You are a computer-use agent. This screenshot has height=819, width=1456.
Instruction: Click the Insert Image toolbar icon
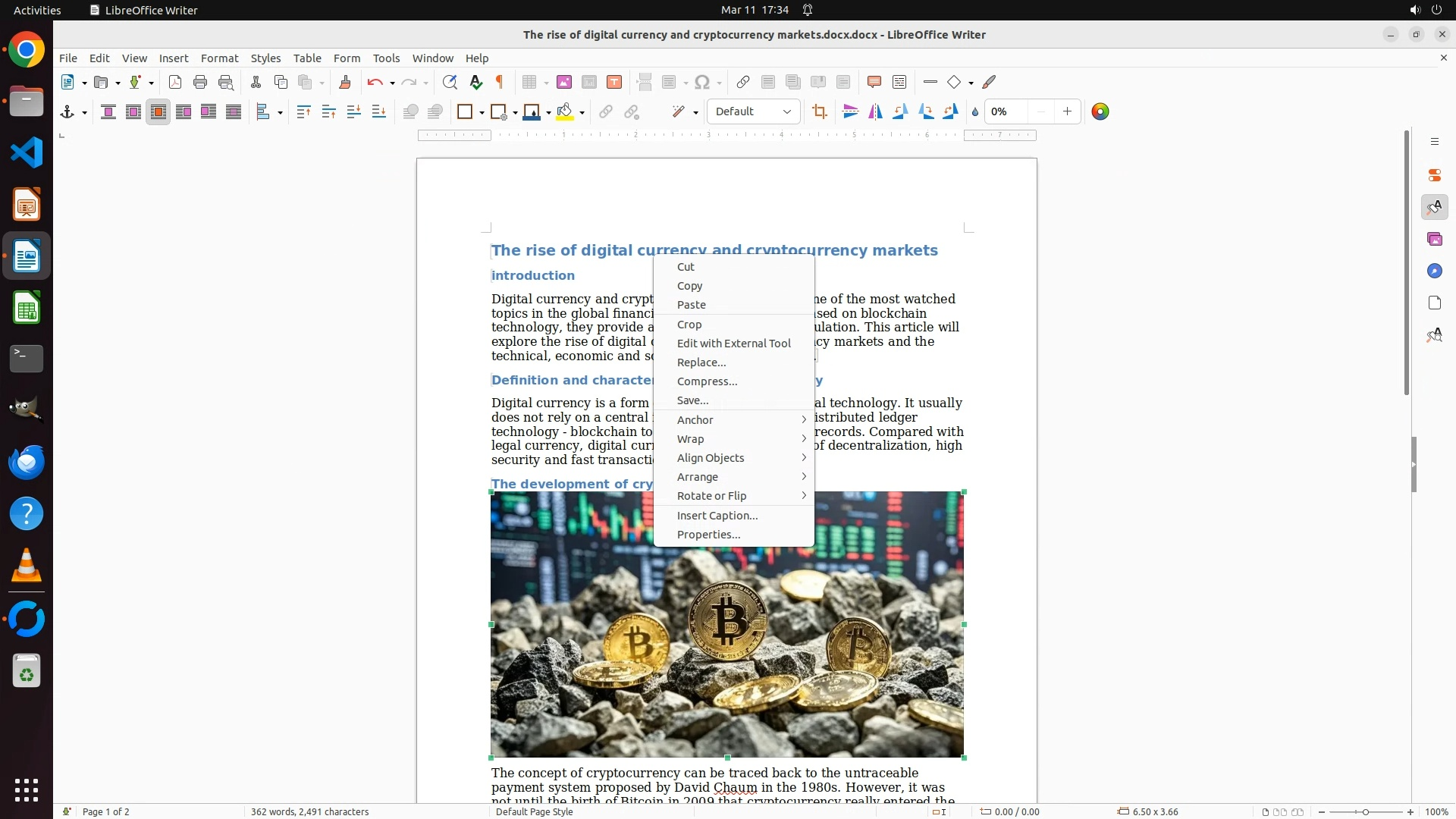pos(564,83)
